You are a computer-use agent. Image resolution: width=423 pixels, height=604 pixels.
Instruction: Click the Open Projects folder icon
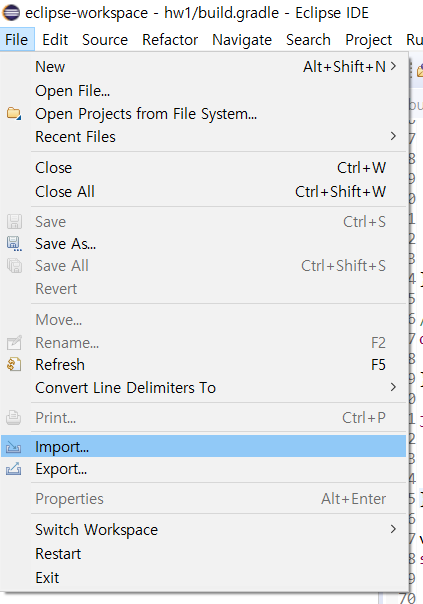(14, 114)
